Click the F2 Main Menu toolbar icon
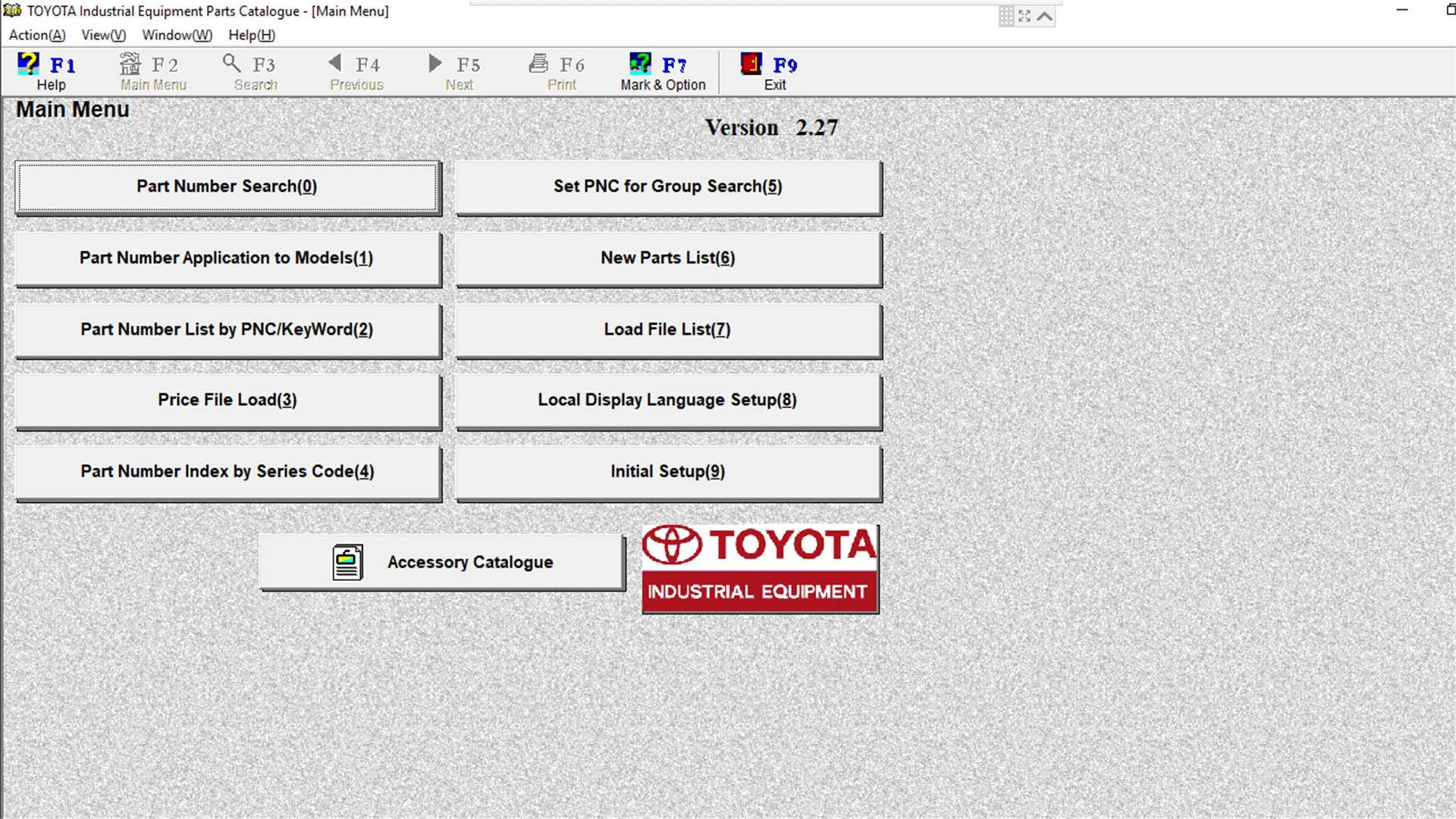Image resolution: width=1456 pixels, height=819 pixels. [130, 64]
